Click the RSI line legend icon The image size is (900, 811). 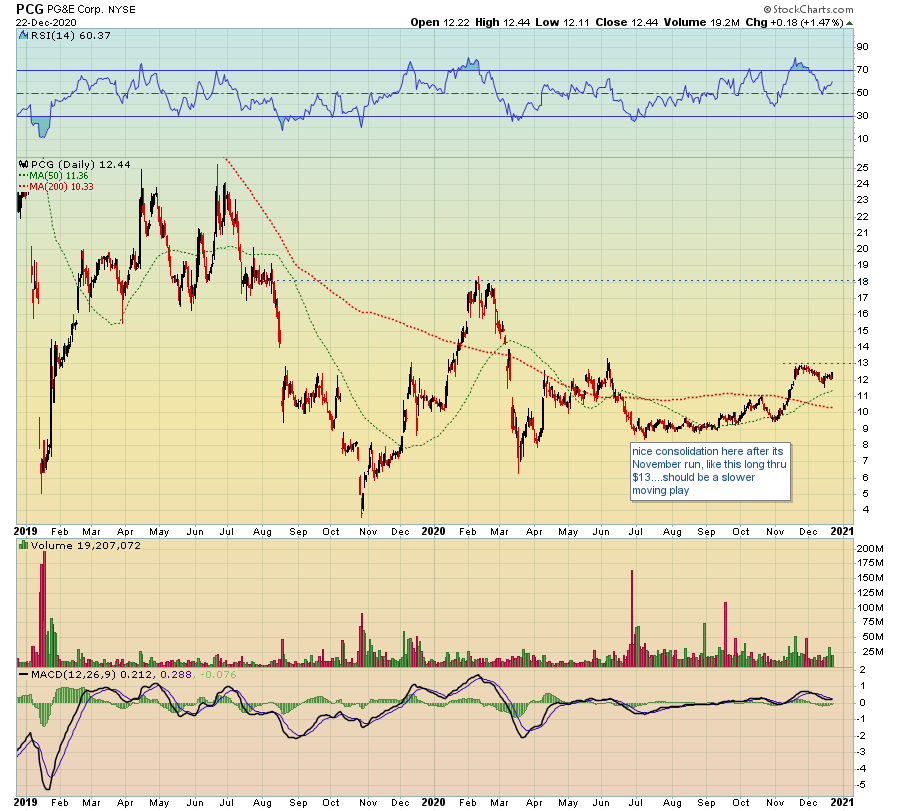pos(23,36)
